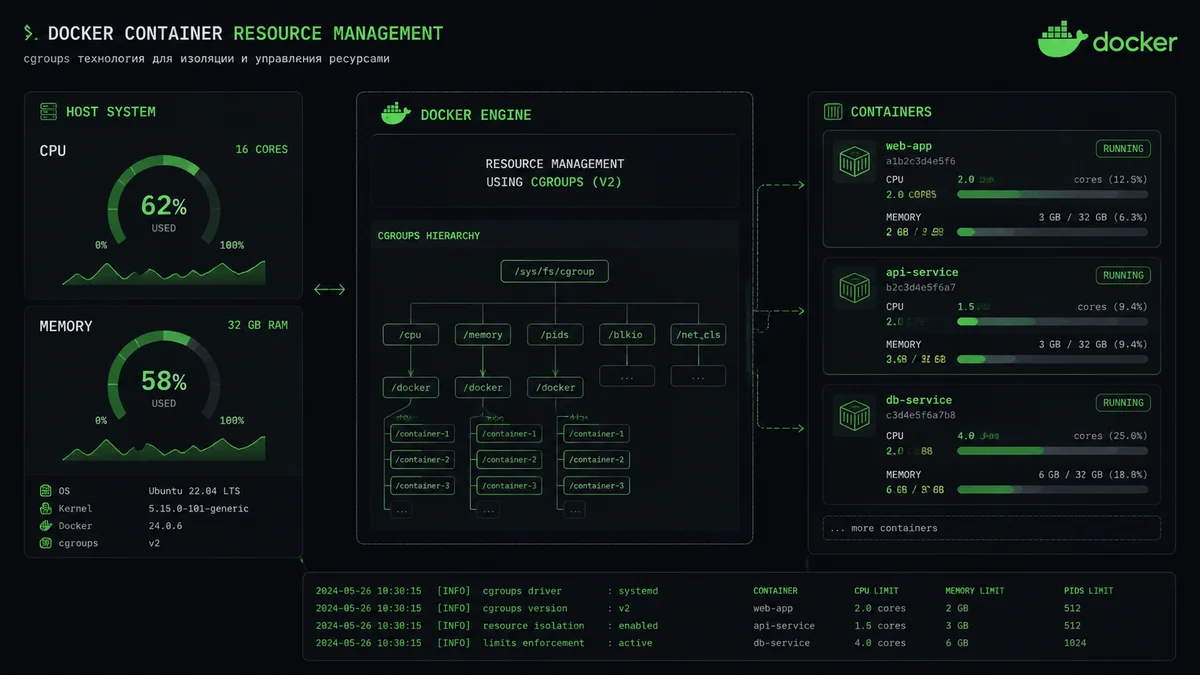The height and width of the screenshot is (675, 1200).
Task: Click the Host System server icon
Action: 46,111
